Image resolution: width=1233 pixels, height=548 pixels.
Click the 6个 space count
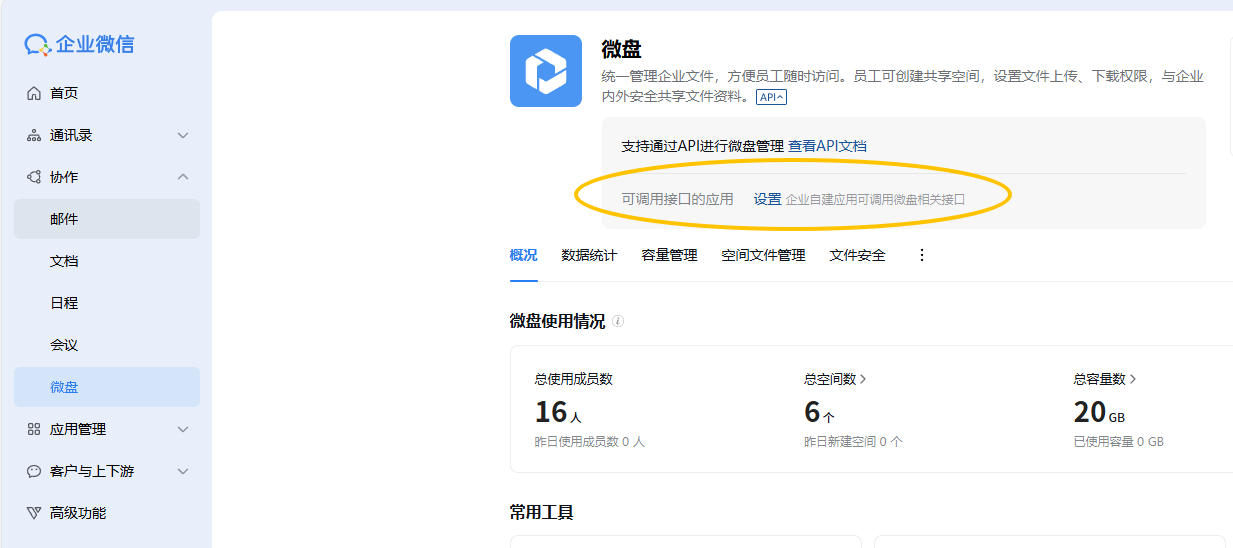[819, 412]
